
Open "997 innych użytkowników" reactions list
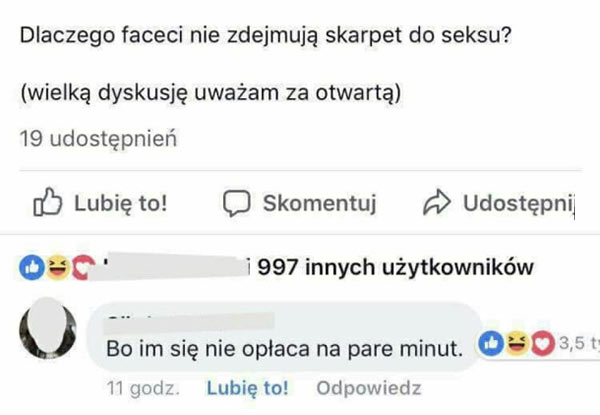point(395,267)
